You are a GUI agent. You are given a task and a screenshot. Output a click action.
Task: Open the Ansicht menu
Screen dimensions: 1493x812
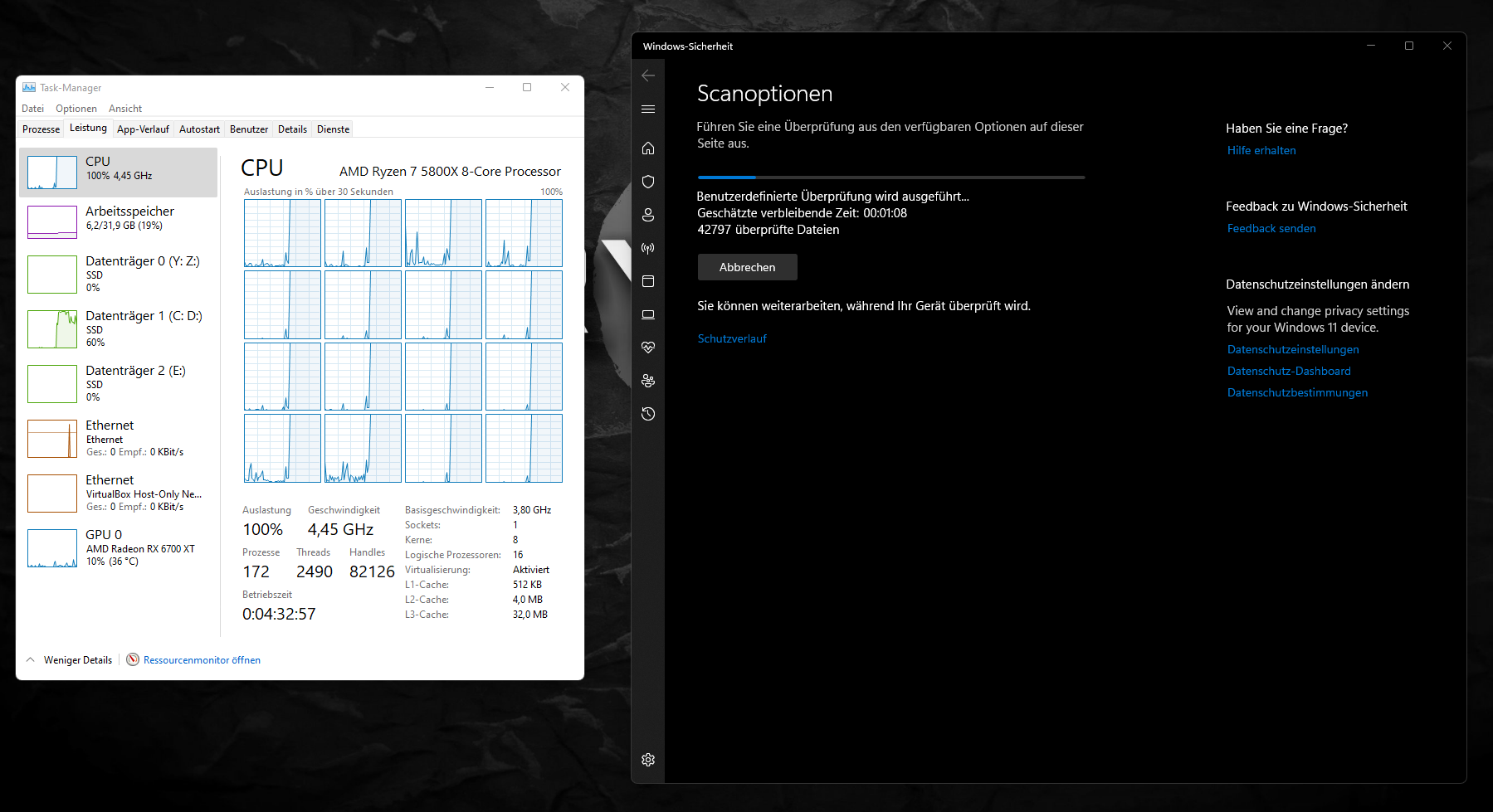[125, 109]
